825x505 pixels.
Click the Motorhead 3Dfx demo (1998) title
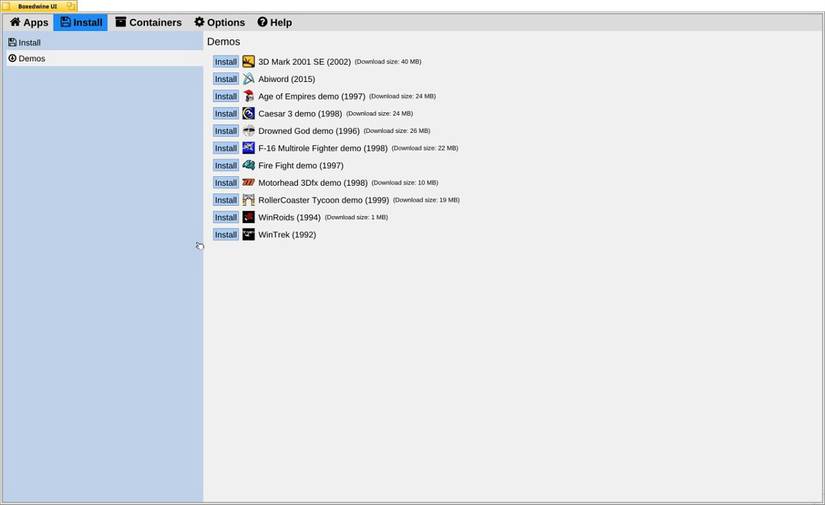pos(313,183)
